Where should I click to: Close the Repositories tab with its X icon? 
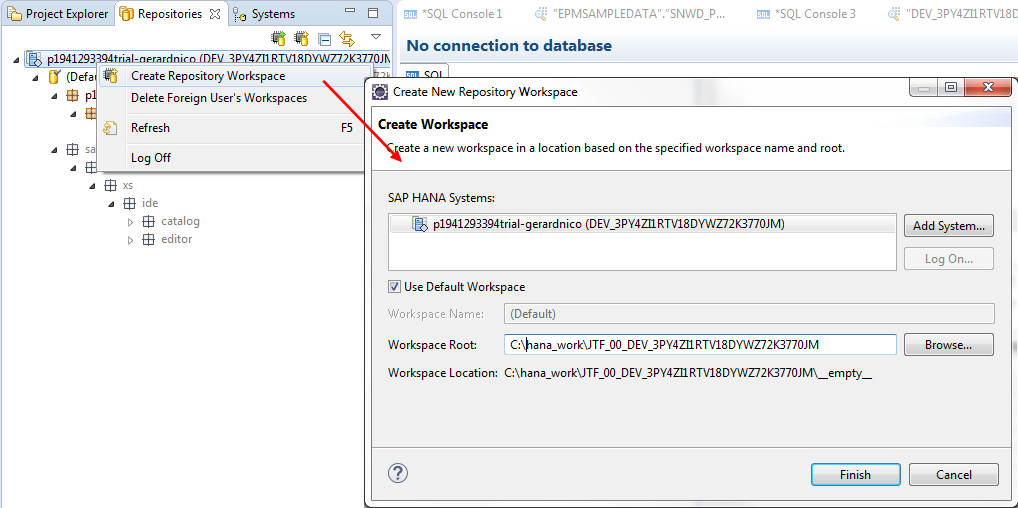(215, 14)
